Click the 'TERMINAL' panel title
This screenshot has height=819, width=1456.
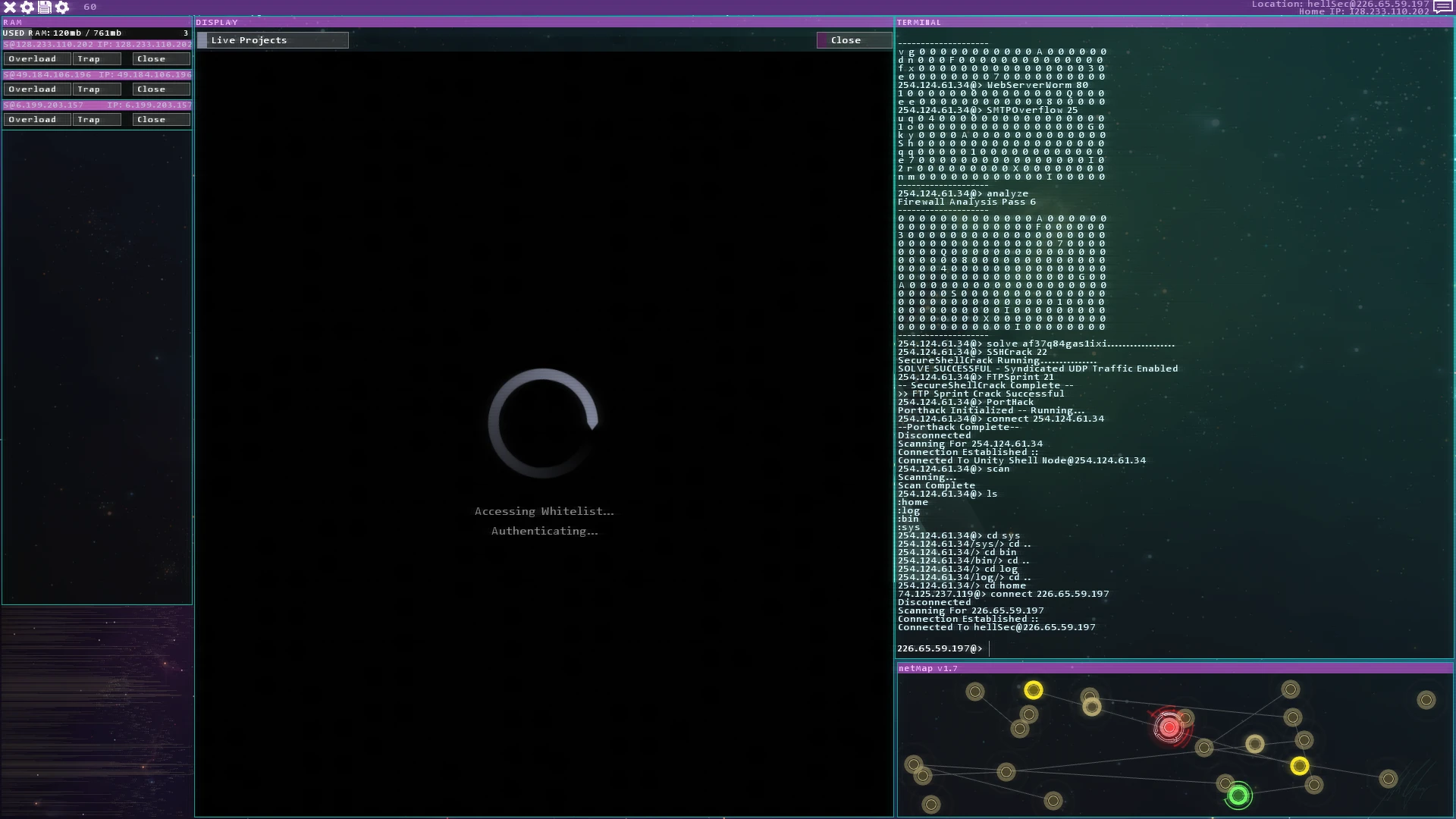[x=919, y=23]
